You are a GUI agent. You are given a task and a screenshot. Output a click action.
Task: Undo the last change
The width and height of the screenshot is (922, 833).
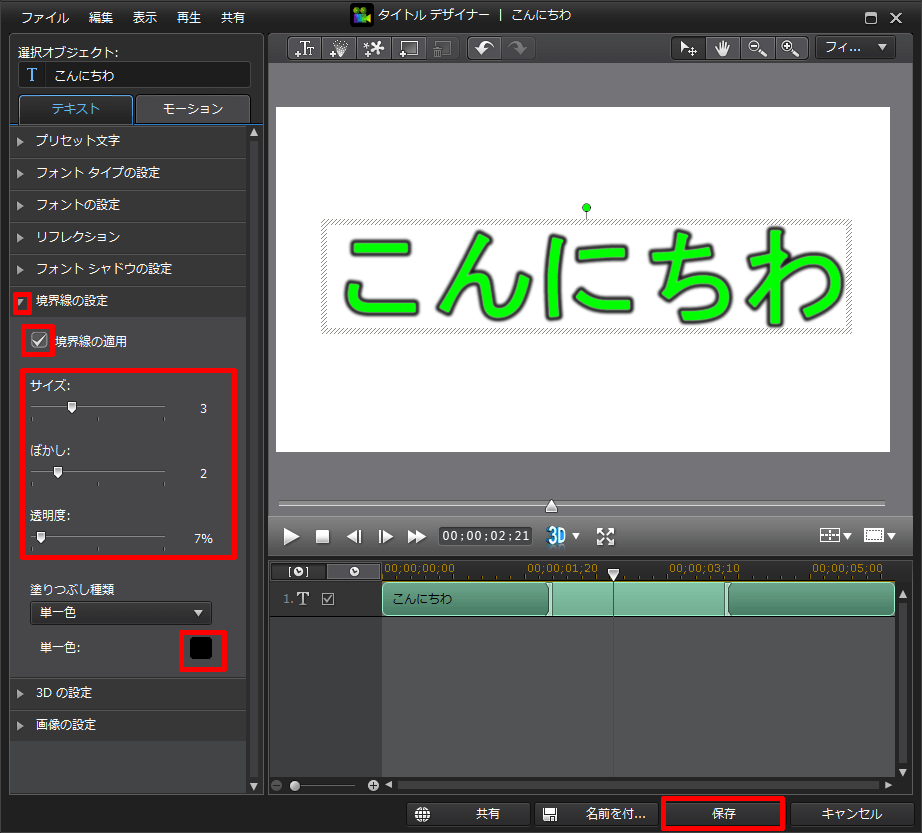tap(485, 47)
